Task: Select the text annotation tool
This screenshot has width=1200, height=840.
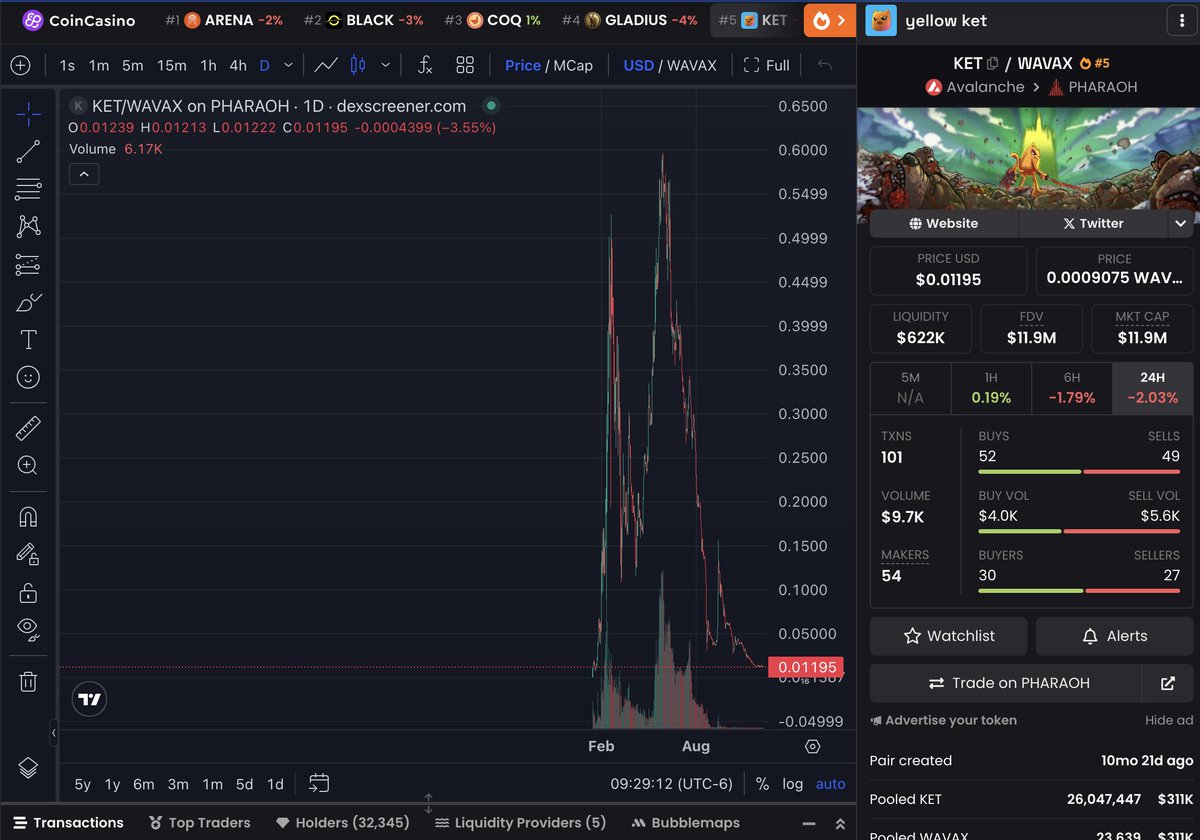Action: [28, 340]
